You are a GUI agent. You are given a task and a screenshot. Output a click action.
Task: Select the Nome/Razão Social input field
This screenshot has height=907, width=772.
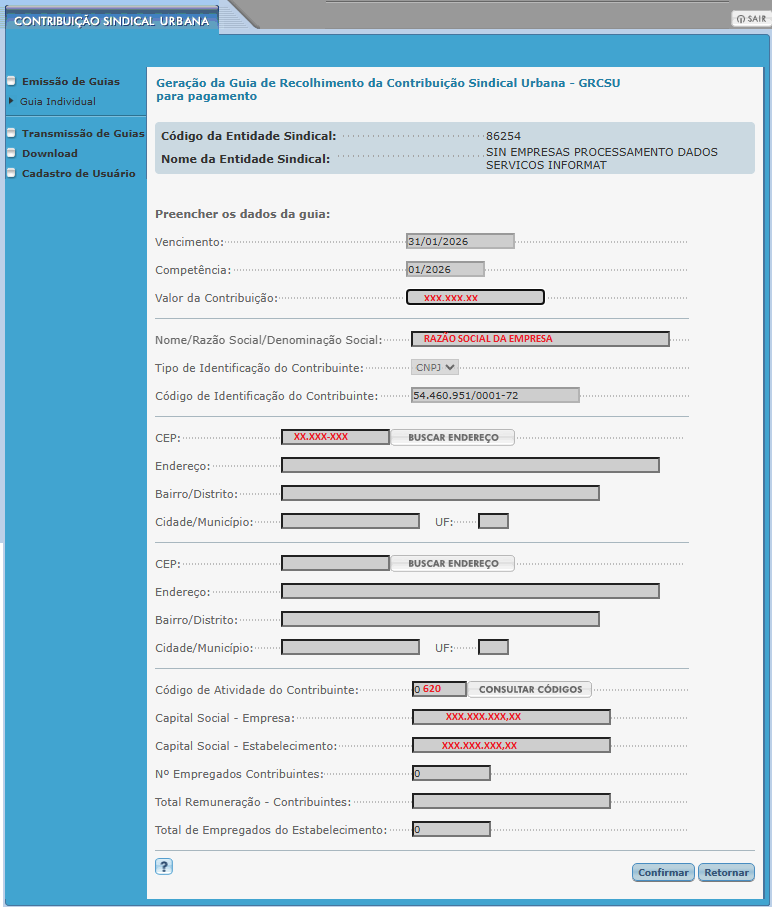540,339
